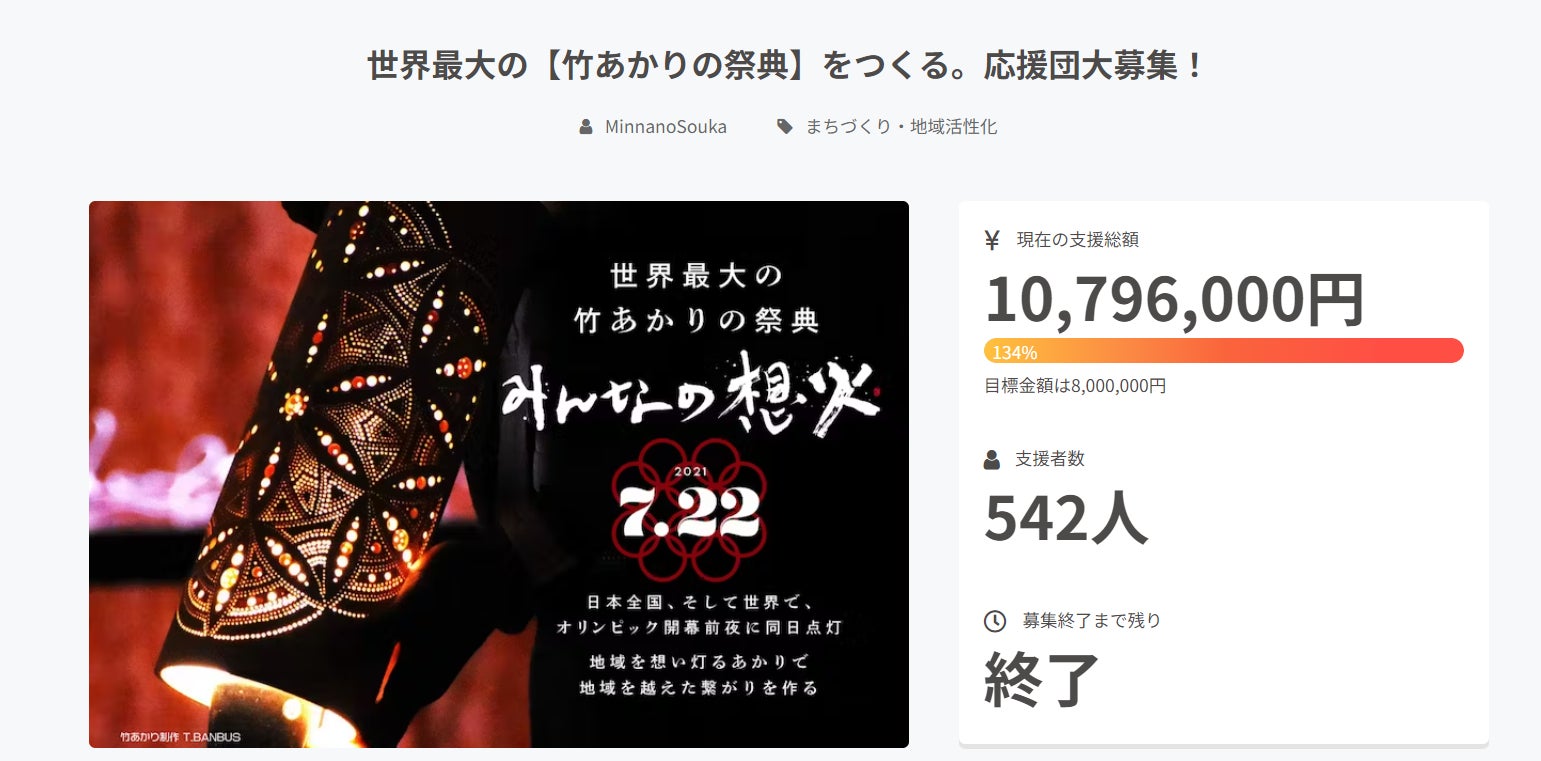Click the 支援者数 label
1541x761 pixels.
tap(1050, 459)
